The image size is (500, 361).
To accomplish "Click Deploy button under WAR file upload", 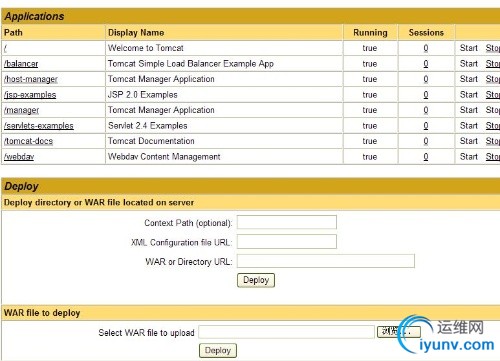I will pos(218,350).
